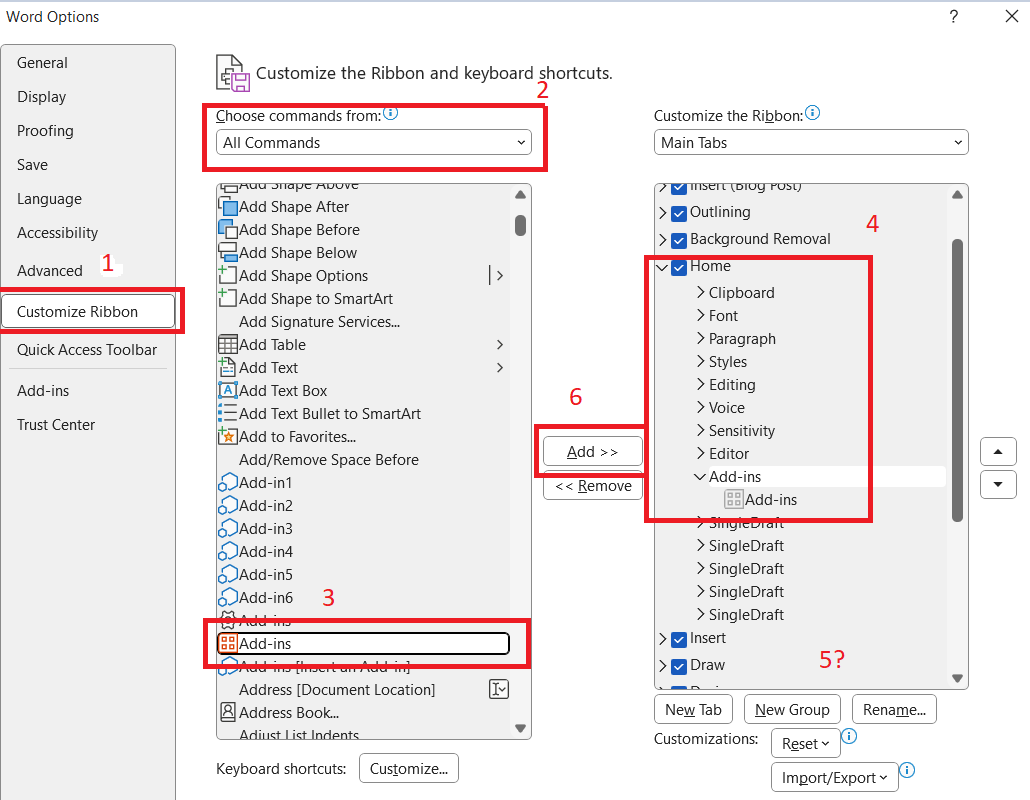1030x800 pixels.
Task: Select the Add to Favorites star icon
Action: point(228,436)
